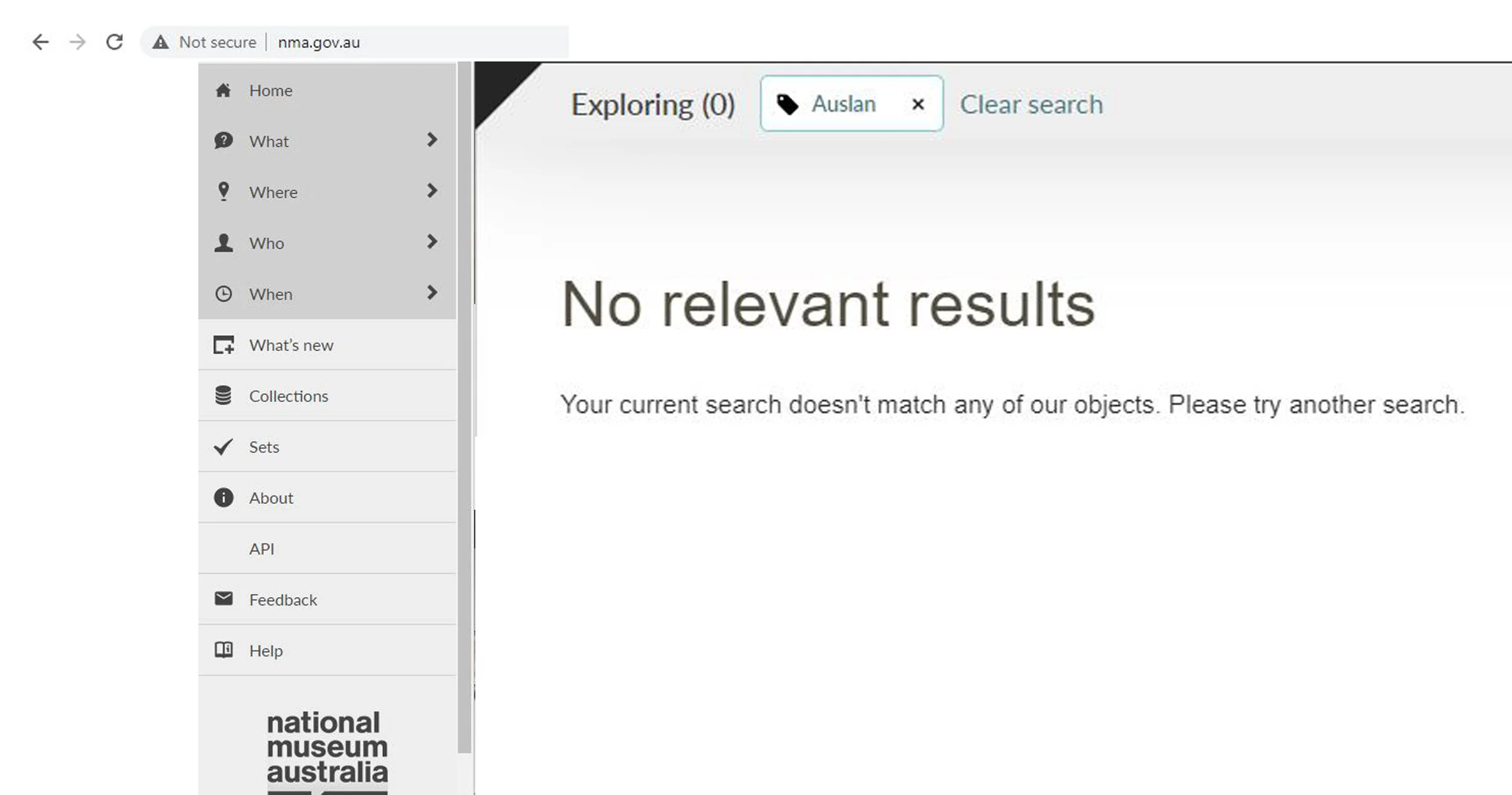Viewport: 1512px width, 795px height.
Task: Click the What question bubble icon
Action: (223, 141)
